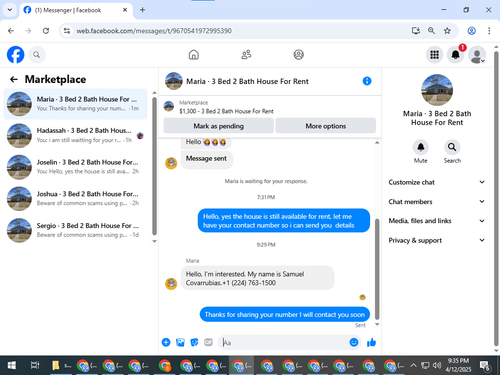Click the 'Hello, yes the house is still available' message

pos(284,221)
